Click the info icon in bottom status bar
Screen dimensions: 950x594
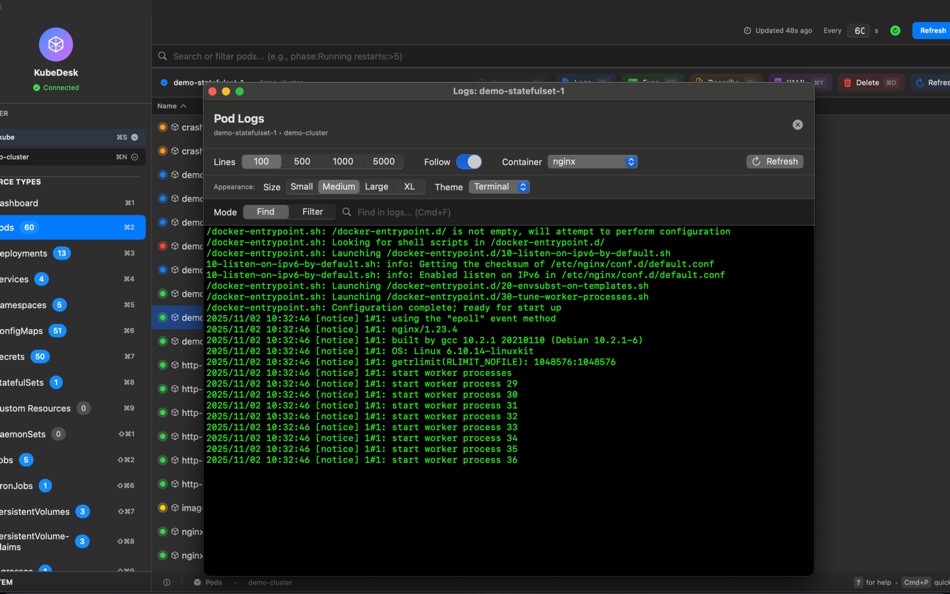[x=167, y=582]
